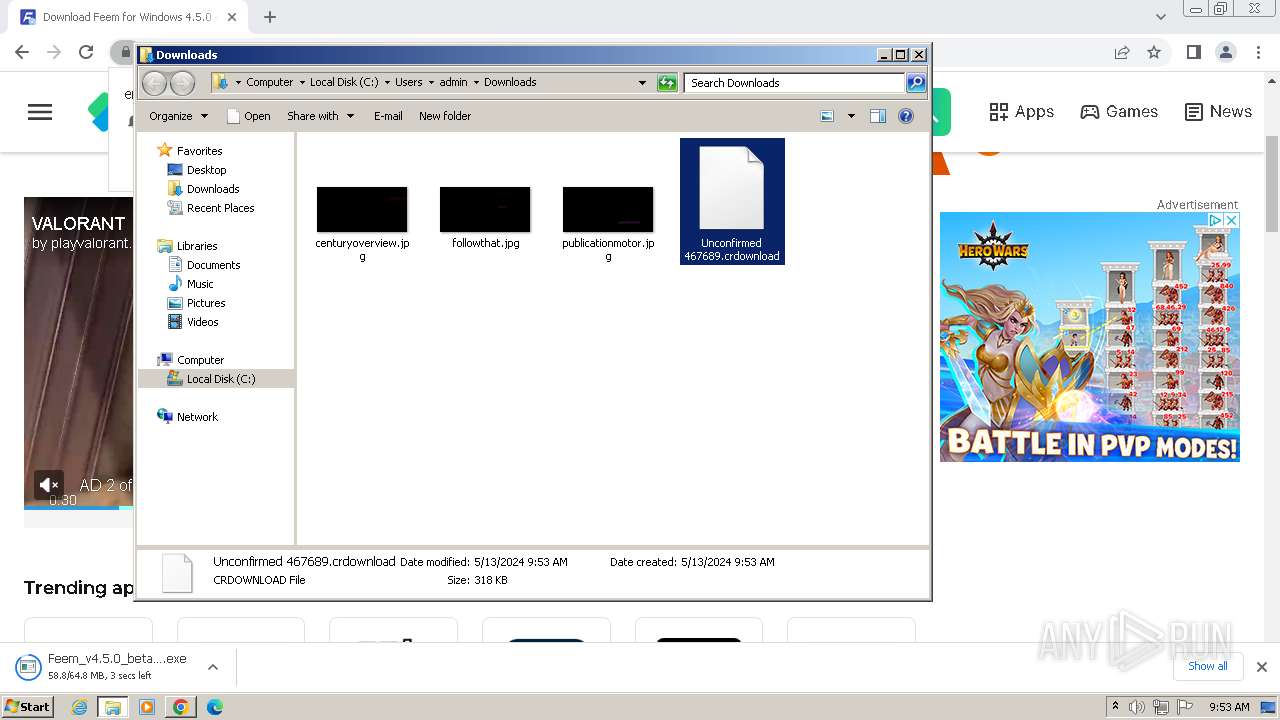Open Chrome three-dot menu
Screen dimensions: 1280x720
[1258, 52]
